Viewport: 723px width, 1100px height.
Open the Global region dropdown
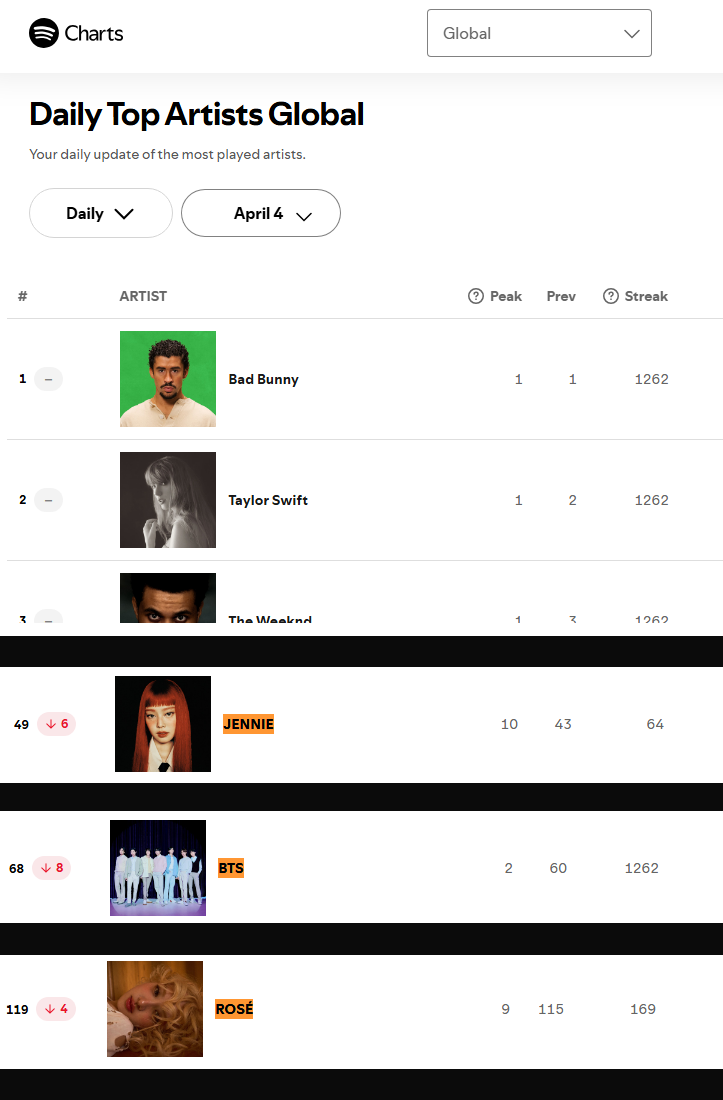point(539,33)
